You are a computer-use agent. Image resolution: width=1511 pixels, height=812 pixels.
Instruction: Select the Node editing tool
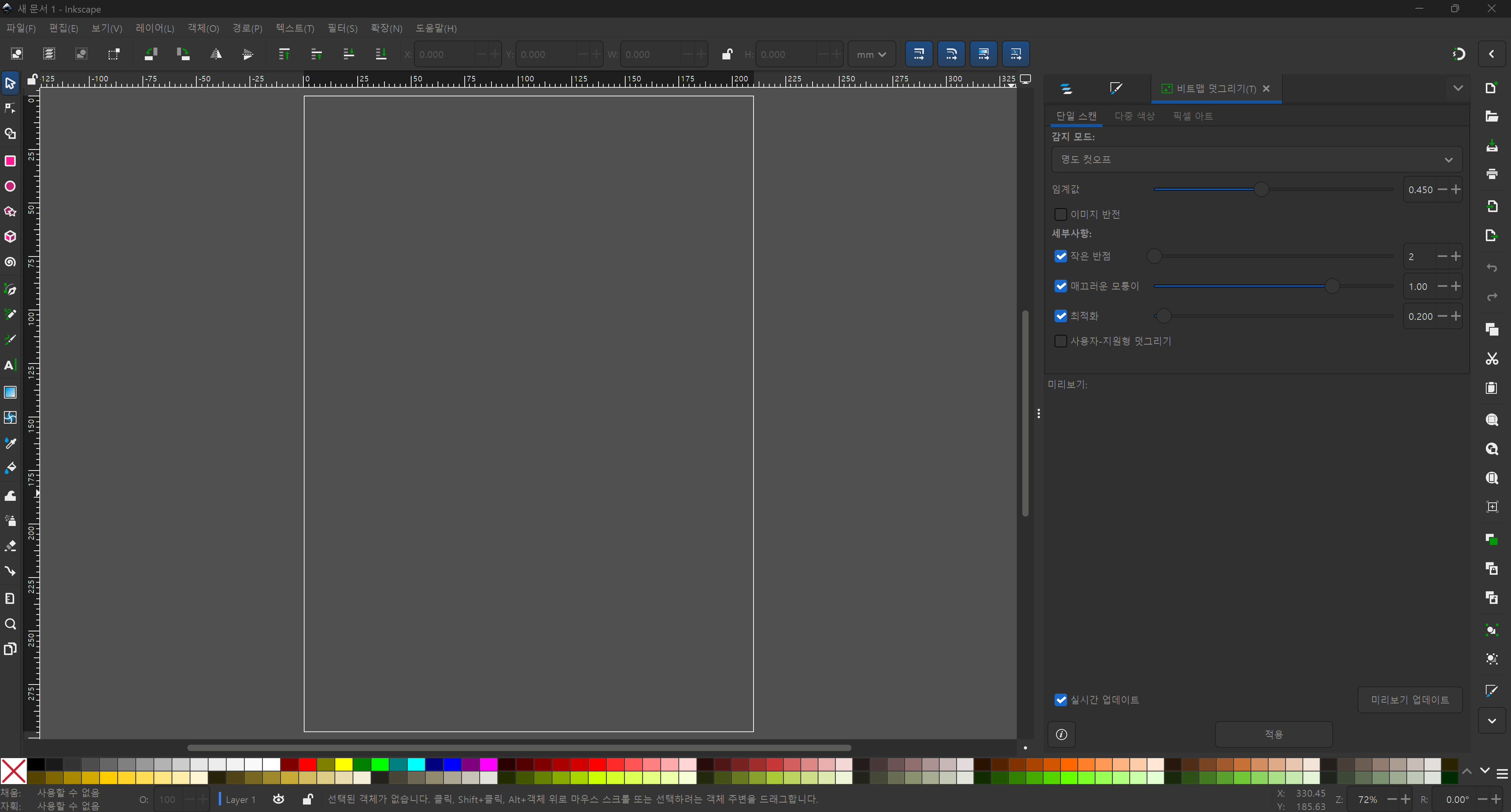pos(10,109)
